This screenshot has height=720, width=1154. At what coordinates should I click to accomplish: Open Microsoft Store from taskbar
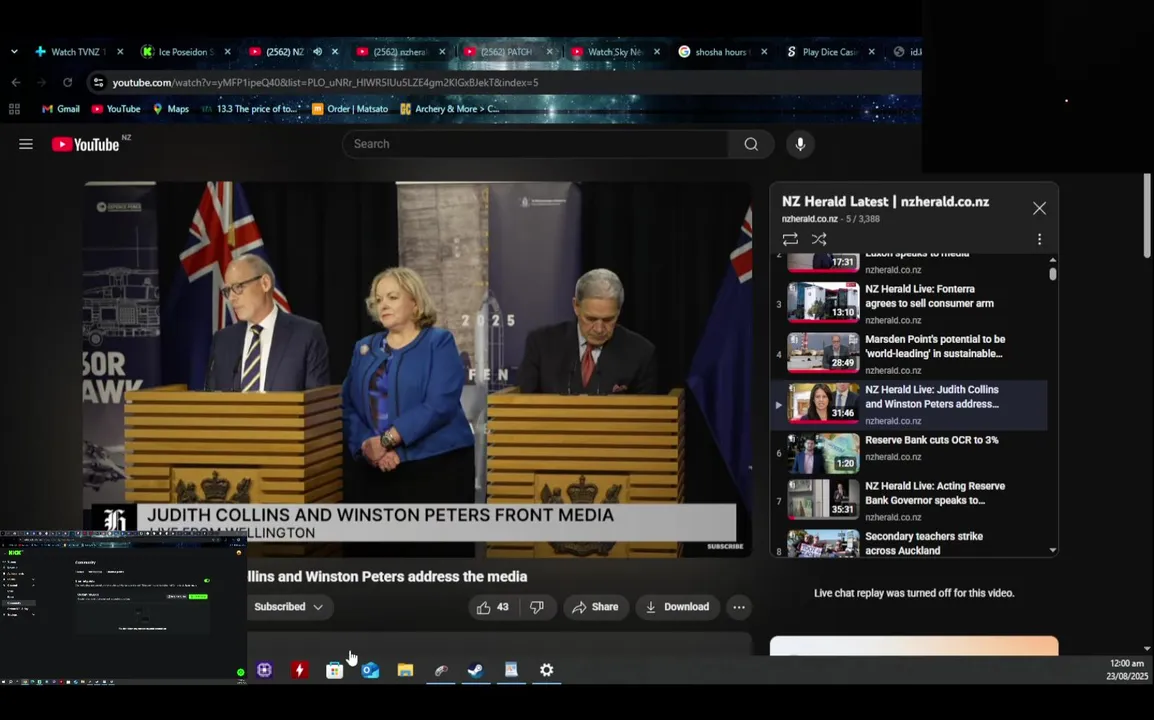coord(335,670)
